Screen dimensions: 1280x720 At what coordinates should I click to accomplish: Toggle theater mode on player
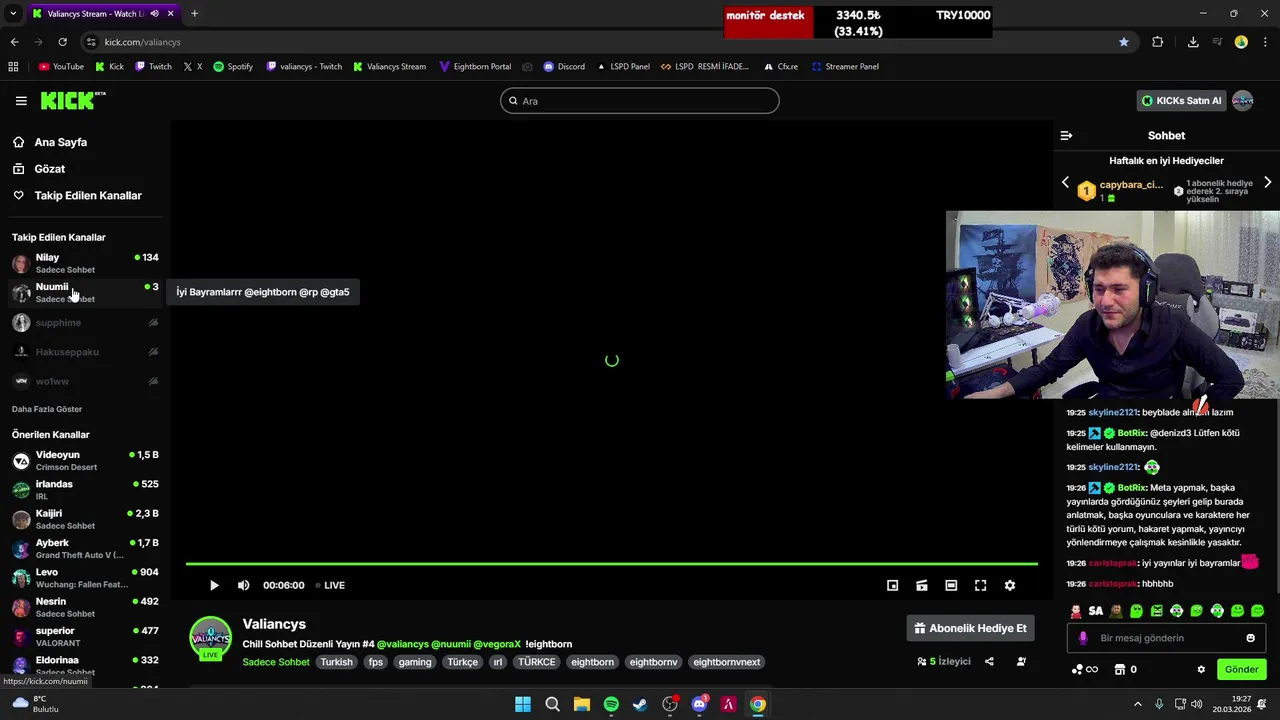point(951,586)
